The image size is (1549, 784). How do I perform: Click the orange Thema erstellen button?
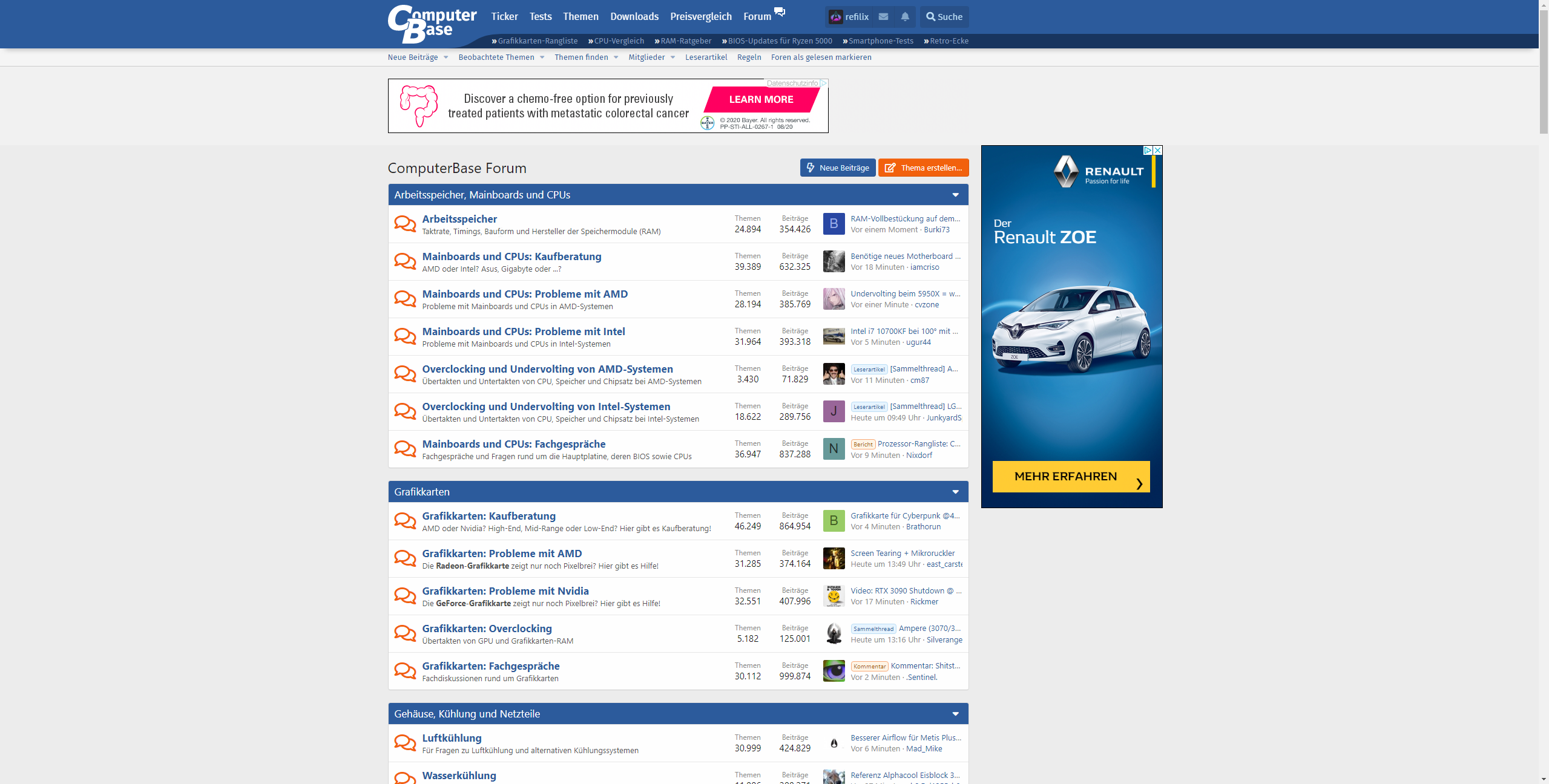[923, 168]
